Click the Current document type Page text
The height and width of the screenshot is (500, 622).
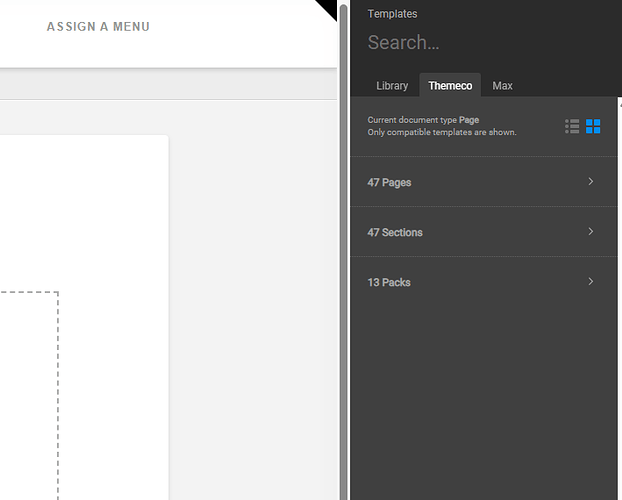click(442, 120)
